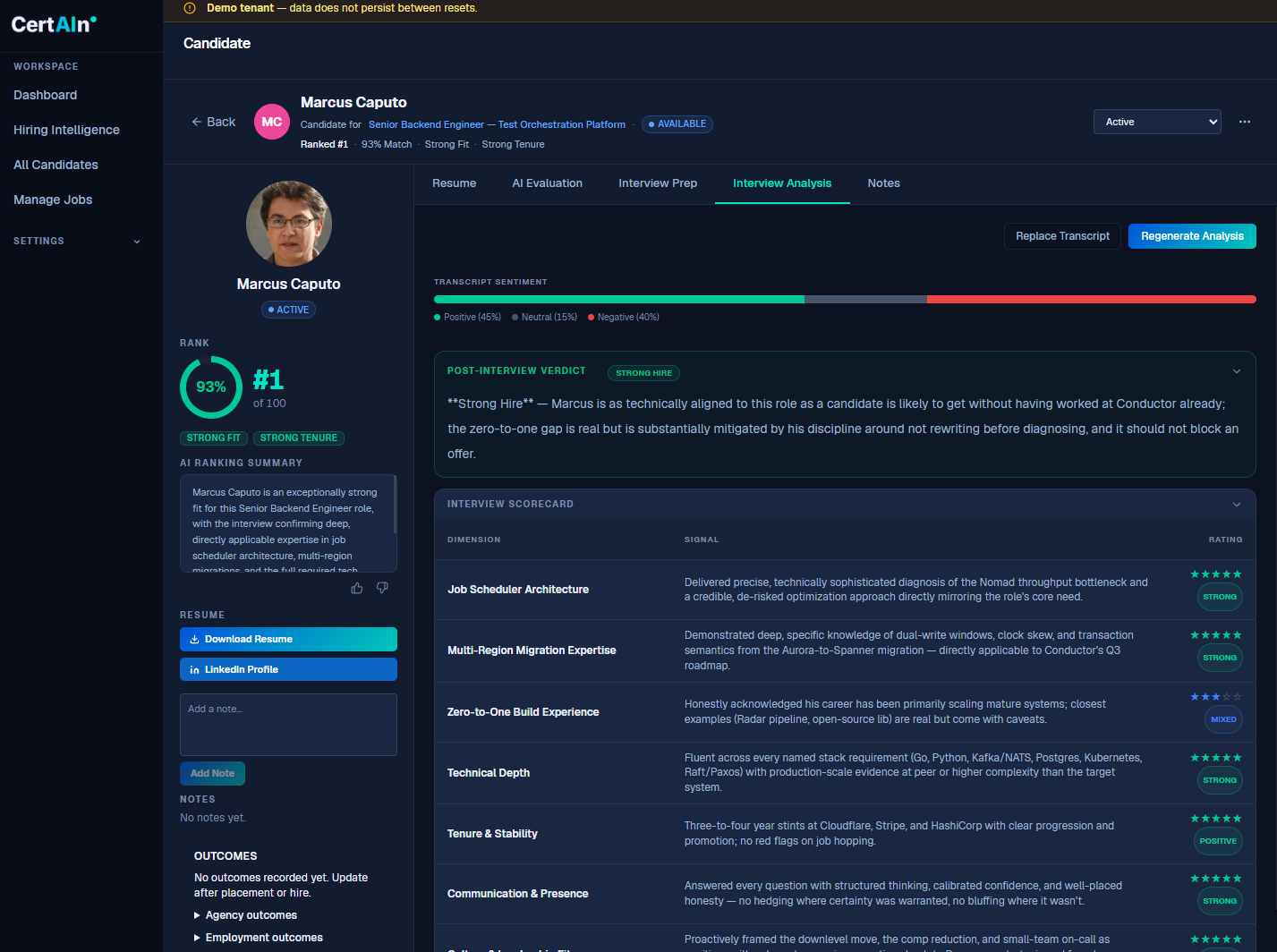This screenshot has height=952, width=1277.
Task: Switch to the AI Evaluation tab
Action: 547,183
